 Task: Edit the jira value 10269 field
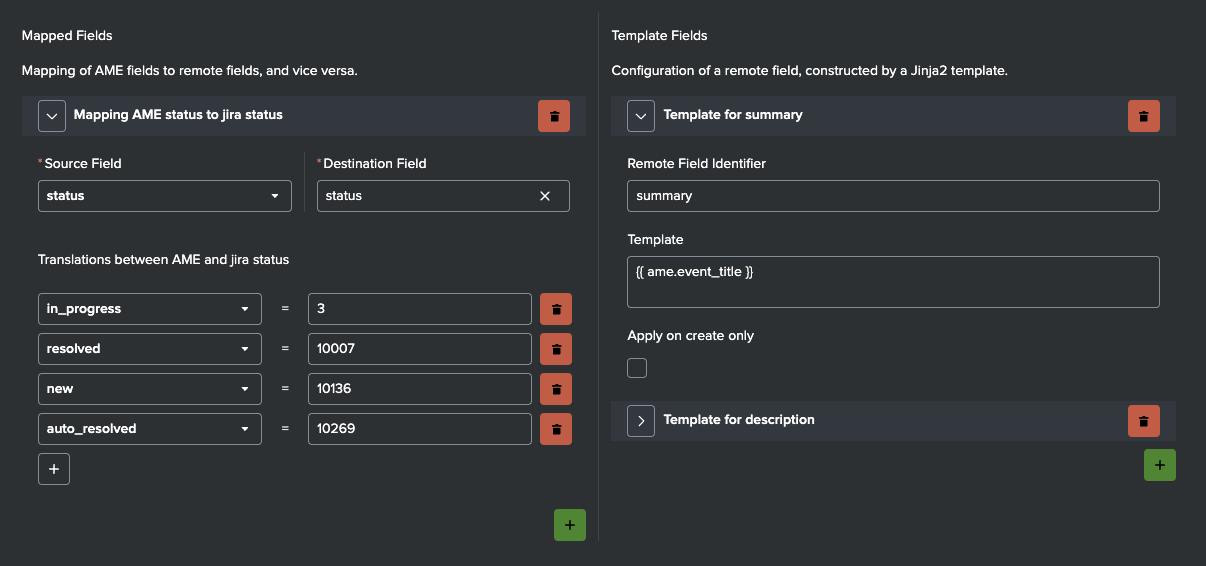tap(420, 429)
